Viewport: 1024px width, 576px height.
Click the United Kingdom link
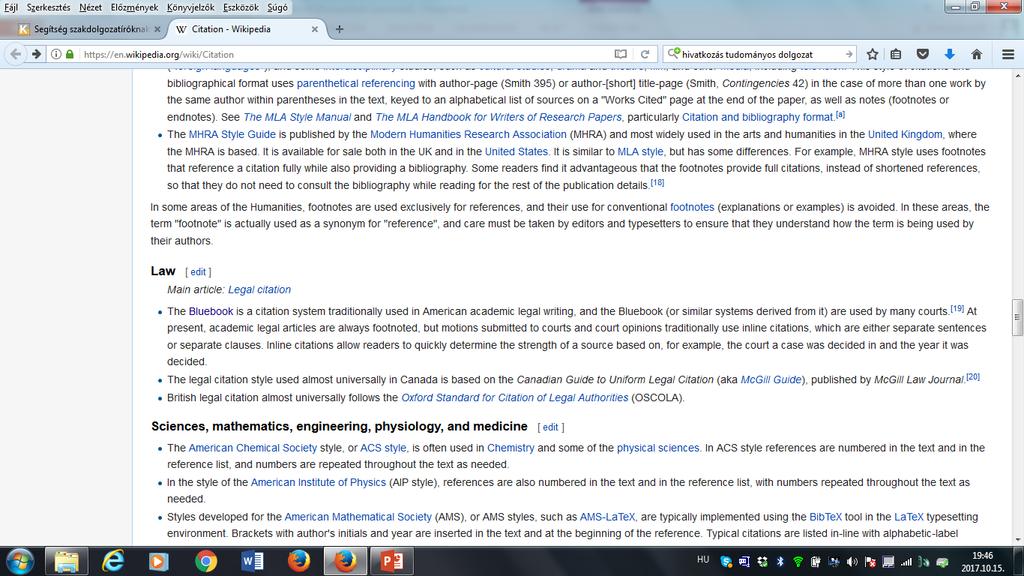click(905, 135)
